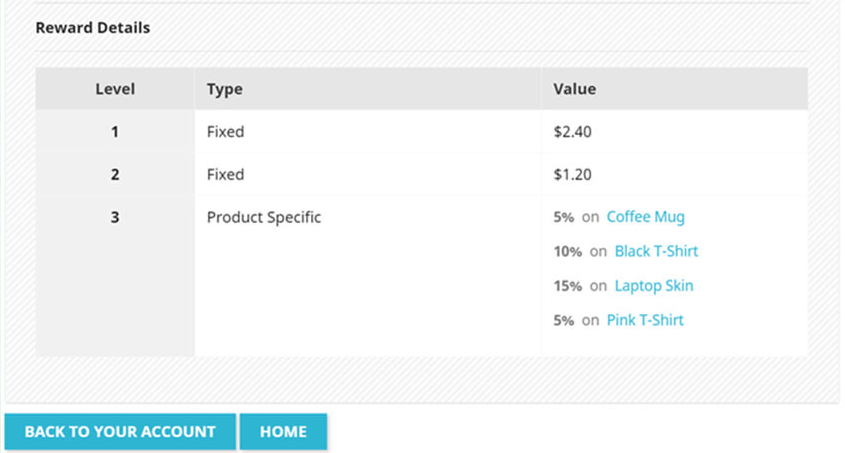Viewport: 845px width, 453px height.
Task: Follow the Laptop Skin link
Action: [654, 285]
